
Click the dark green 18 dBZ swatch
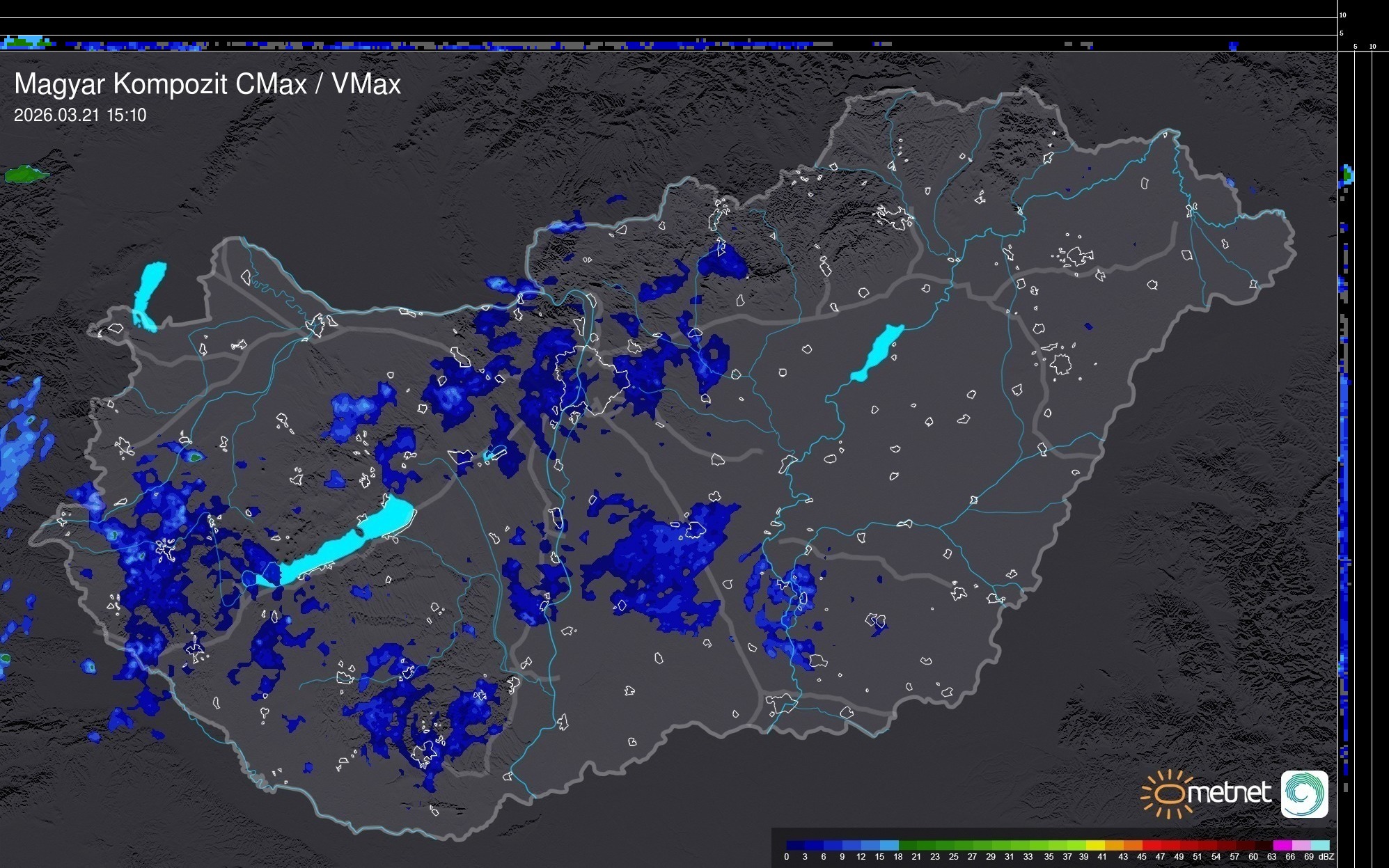909,845
